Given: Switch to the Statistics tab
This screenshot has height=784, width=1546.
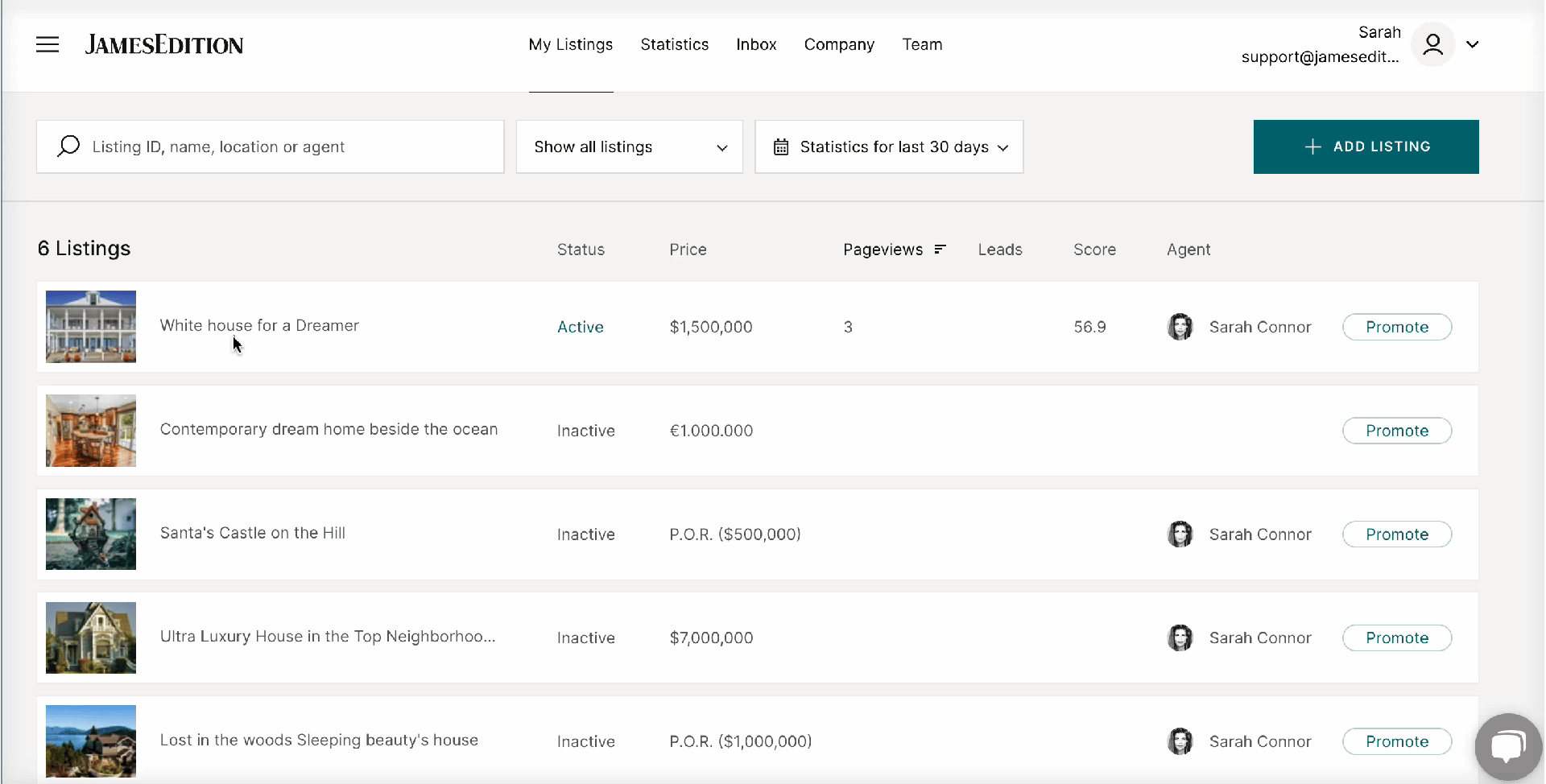Looking at the screenshot, I should 675,44.
